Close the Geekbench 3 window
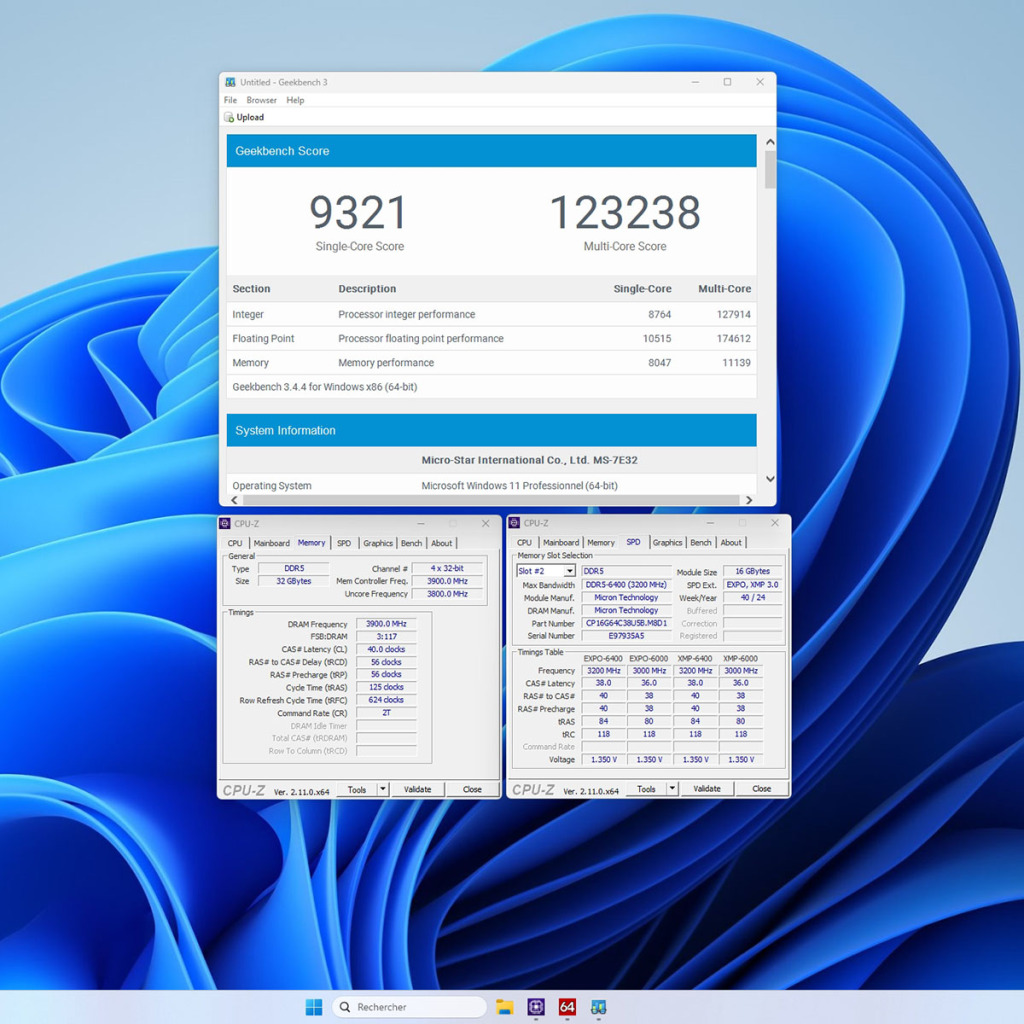The image size is (1024, 1024). (x=760, y=82)
